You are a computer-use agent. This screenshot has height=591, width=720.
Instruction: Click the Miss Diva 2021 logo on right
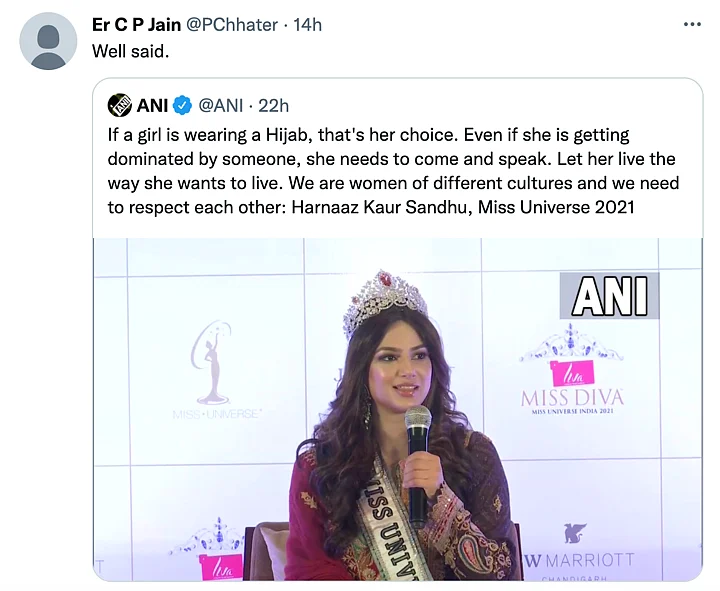point(572,382)
